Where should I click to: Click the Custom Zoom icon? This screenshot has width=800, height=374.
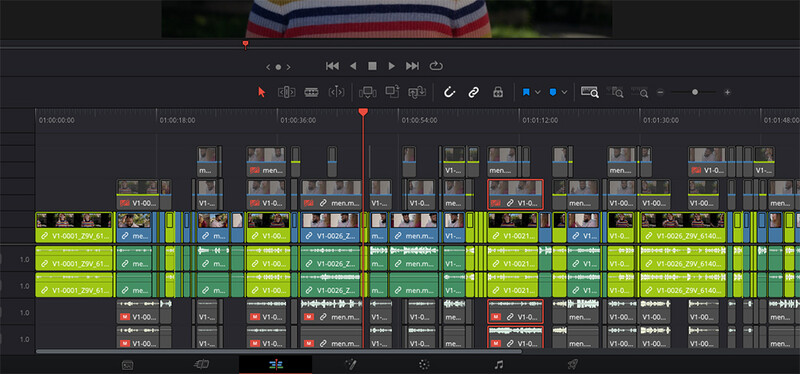[x=640, y=92]
